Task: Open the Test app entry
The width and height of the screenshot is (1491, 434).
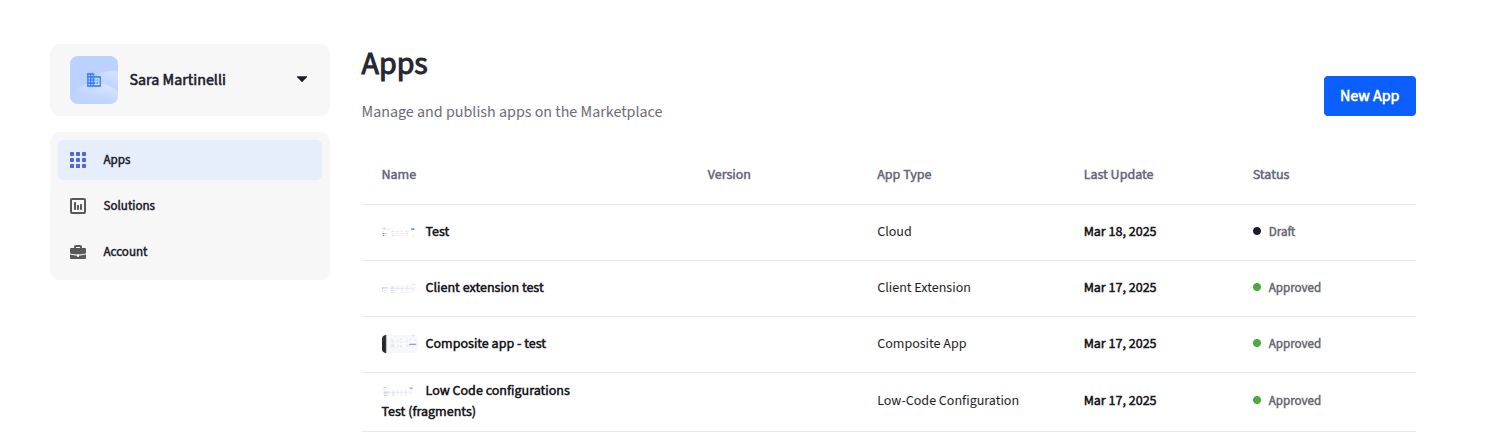Action: tap(437, 232)
